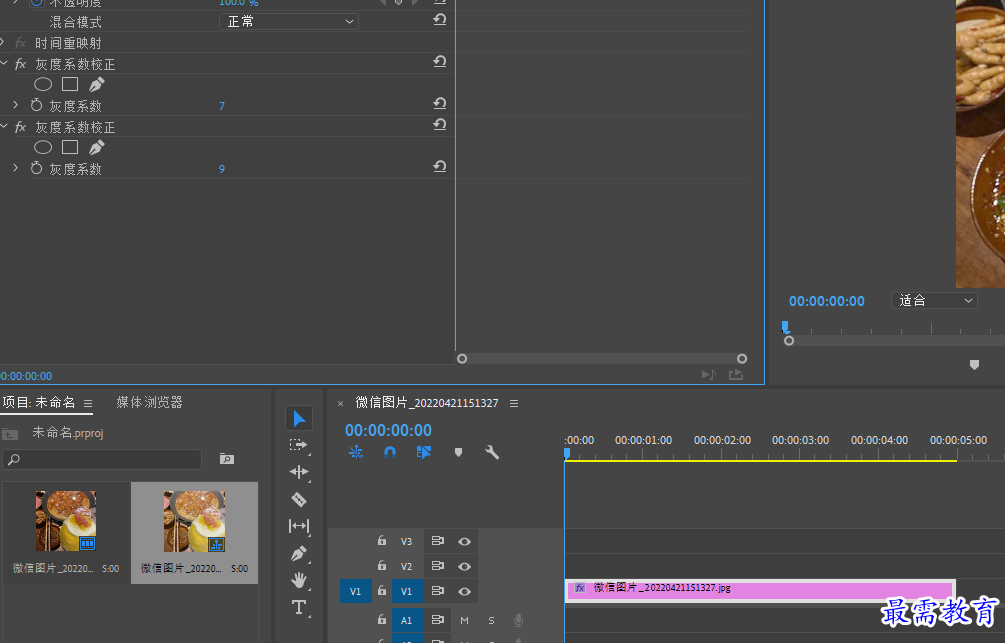The height and width of the screenshot is (643, 1005).
Task: Mute the A1 audio track
Action: tap(465, 620)
